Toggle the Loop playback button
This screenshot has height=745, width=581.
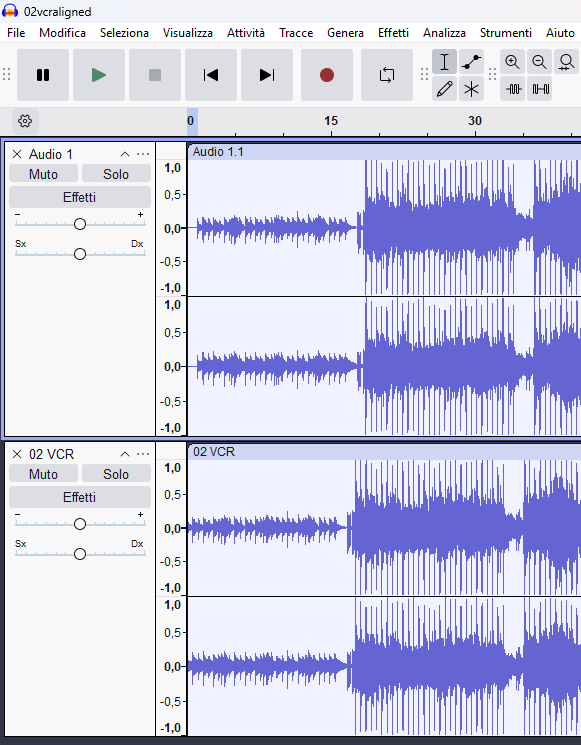click(387, 75)
